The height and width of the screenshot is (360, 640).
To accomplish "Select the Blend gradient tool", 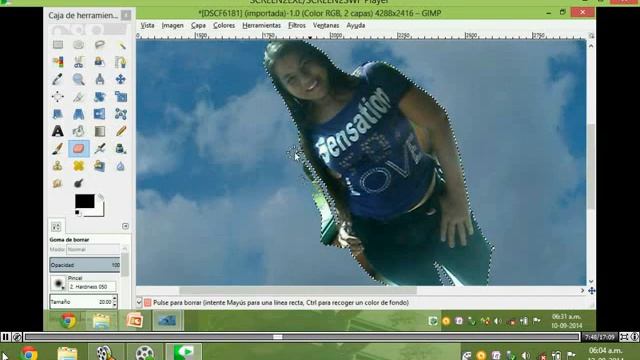I will tap(100, 131).
